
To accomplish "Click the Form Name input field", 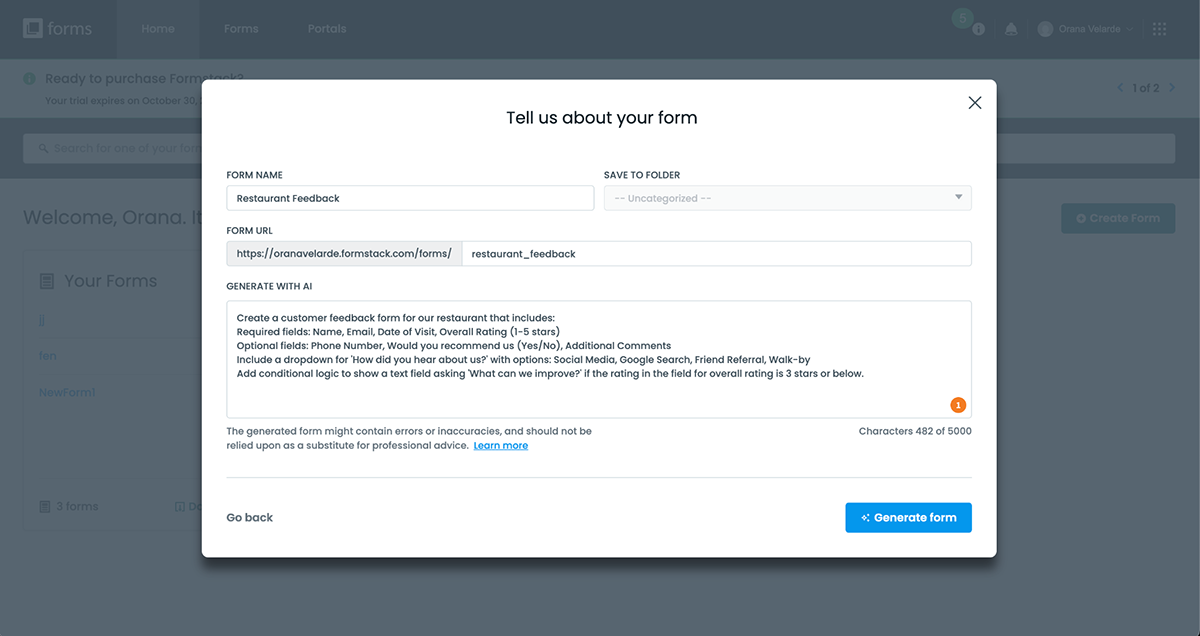I will (x=410, y=198).
